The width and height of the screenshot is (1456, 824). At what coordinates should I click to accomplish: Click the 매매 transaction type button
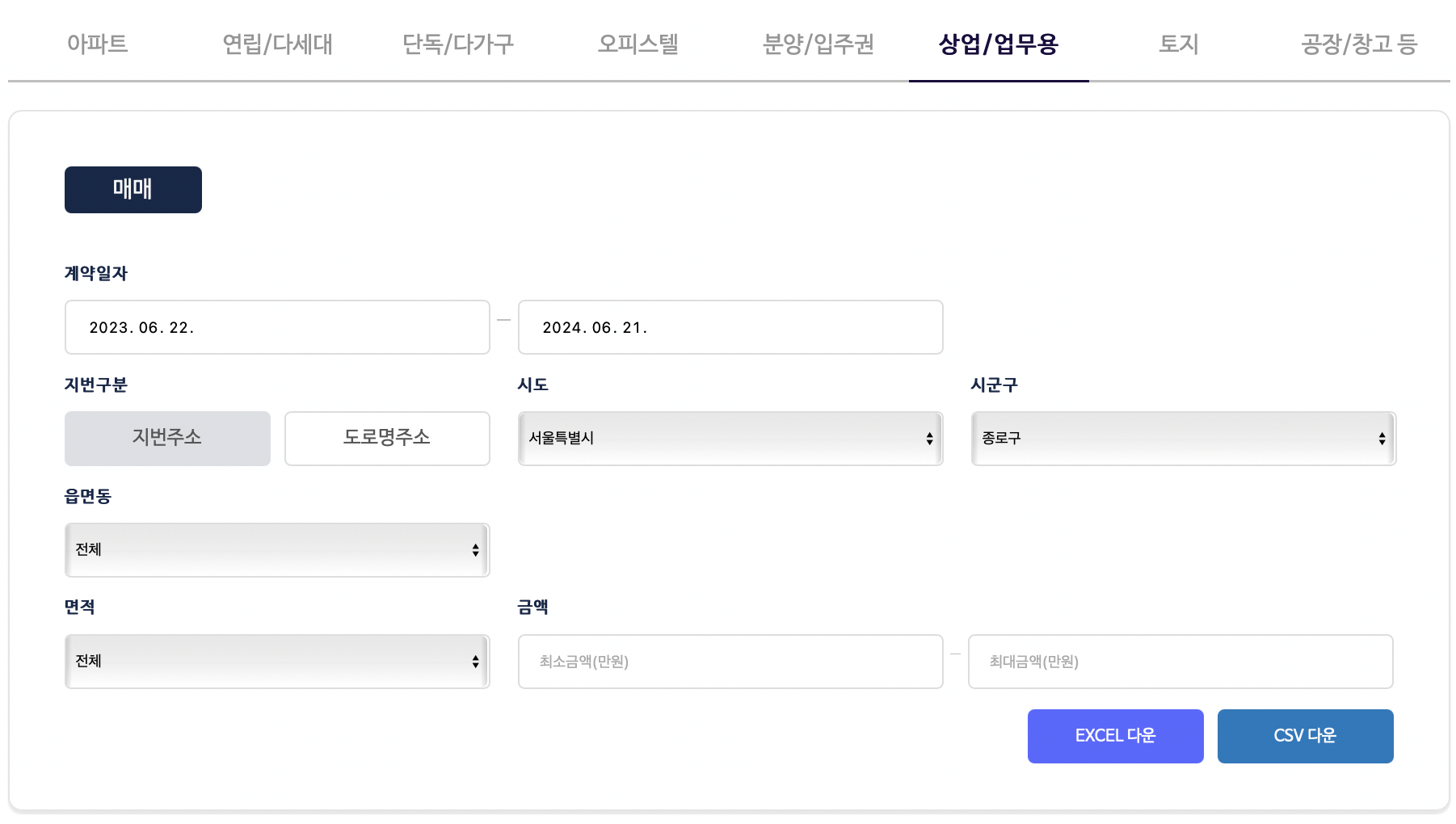tap(133, 189)
